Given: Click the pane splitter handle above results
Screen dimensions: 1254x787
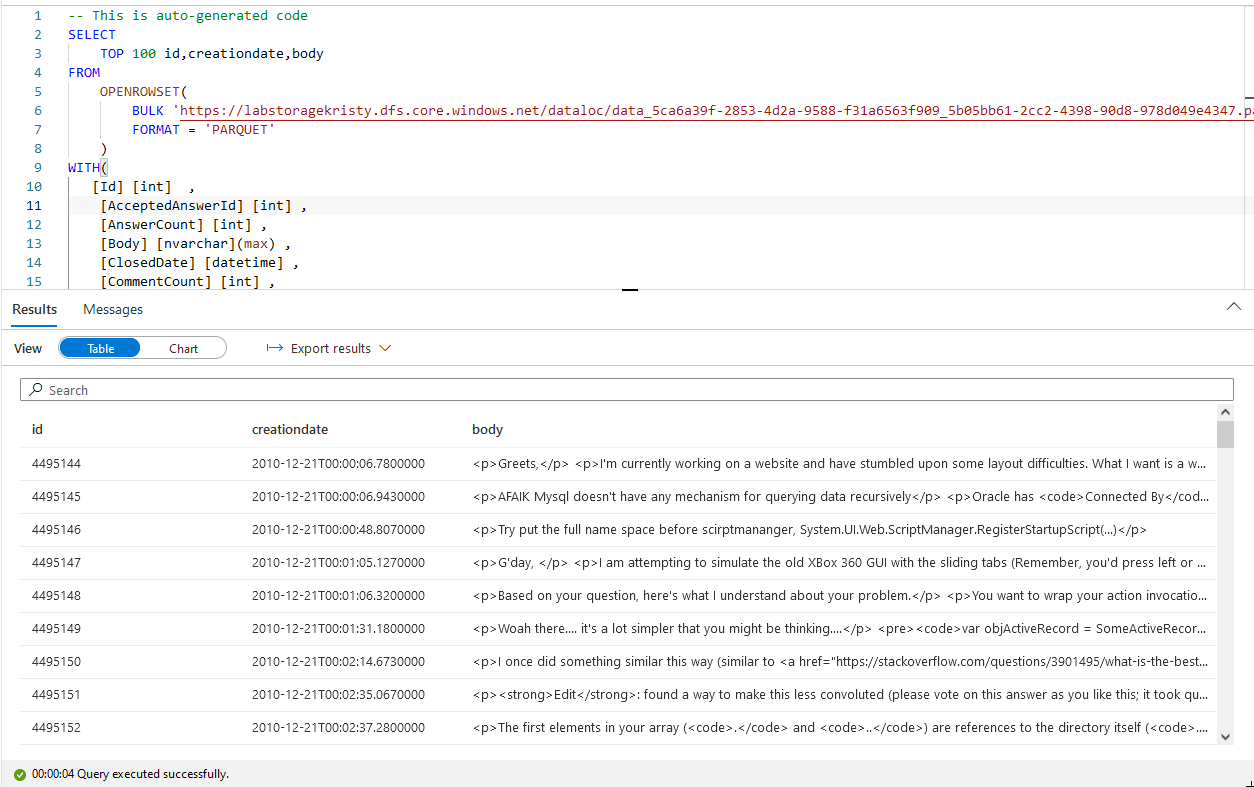Looking at the screenshot, I should (629, 290).
